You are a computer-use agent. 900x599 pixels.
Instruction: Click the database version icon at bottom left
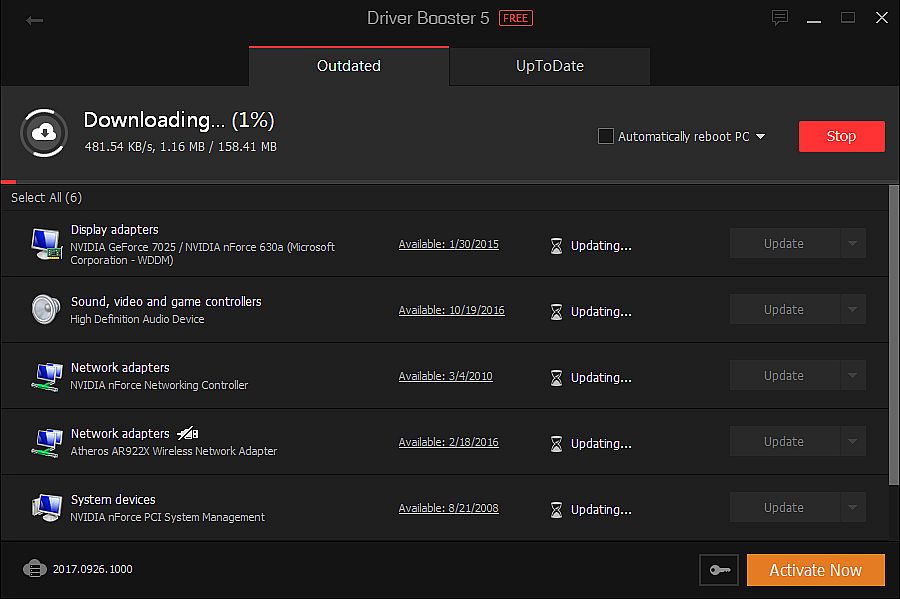pos(34,569)
